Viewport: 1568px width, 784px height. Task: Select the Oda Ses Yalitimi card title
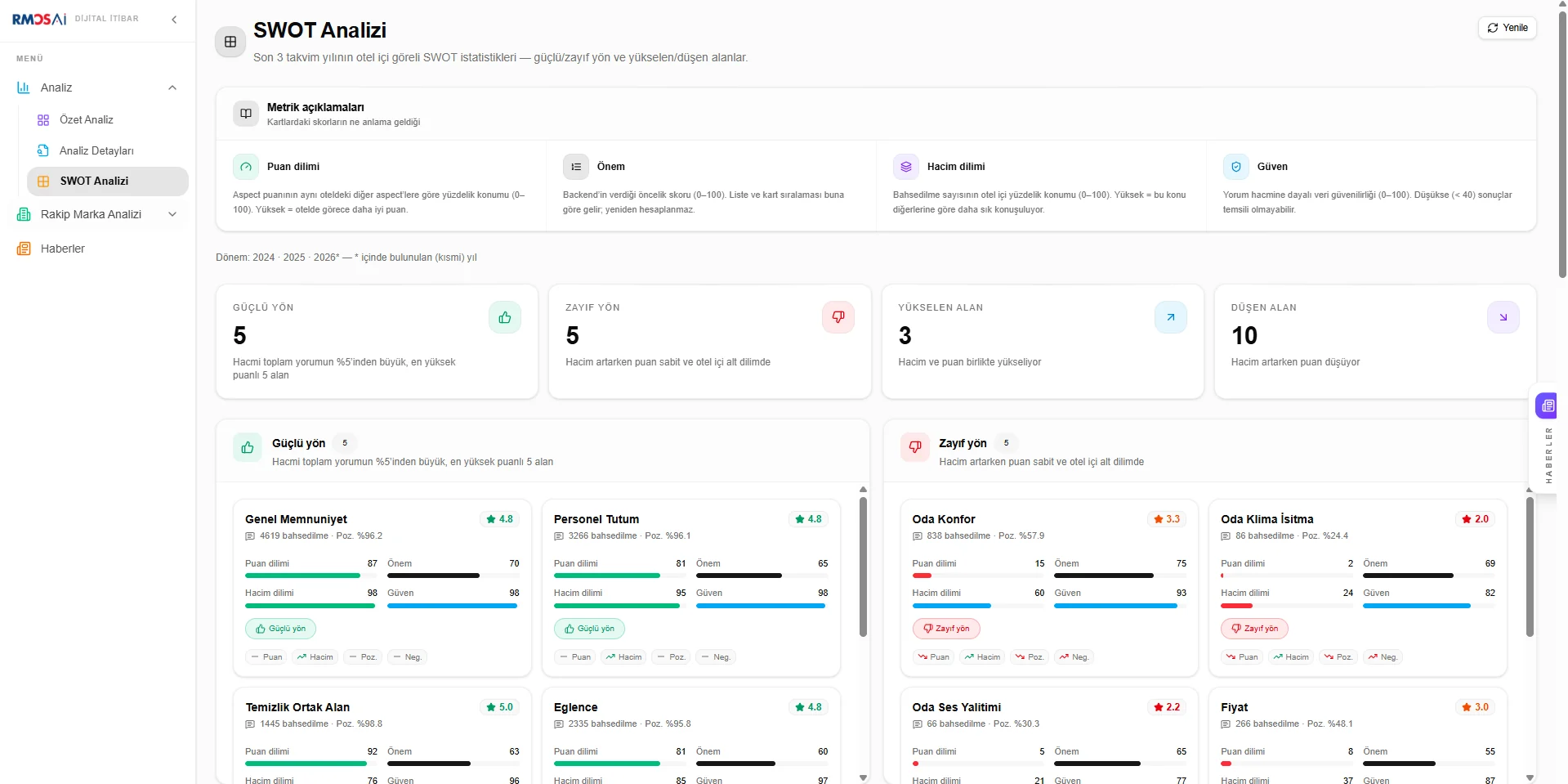coord(957,707)
